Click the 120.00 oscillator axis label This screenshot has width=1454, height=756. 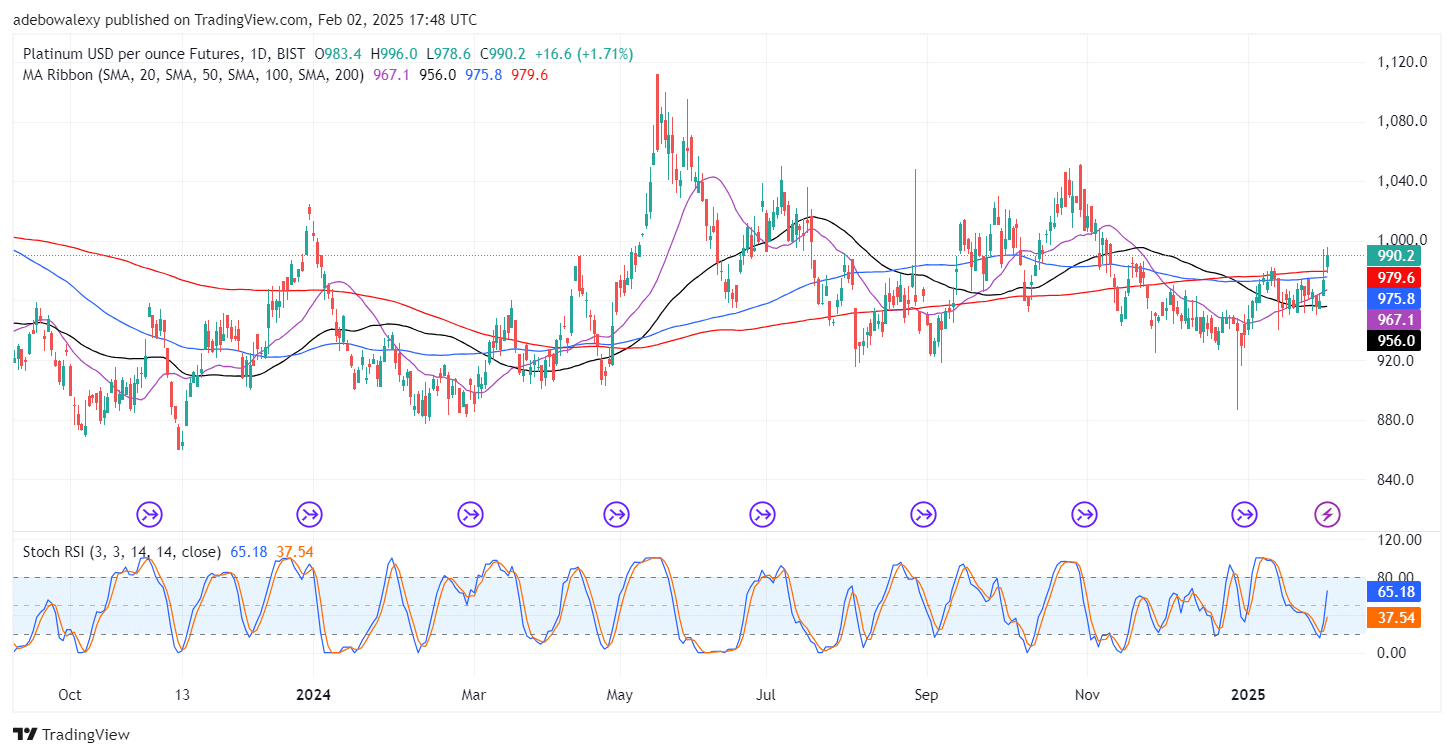[x=1401, y=540]
